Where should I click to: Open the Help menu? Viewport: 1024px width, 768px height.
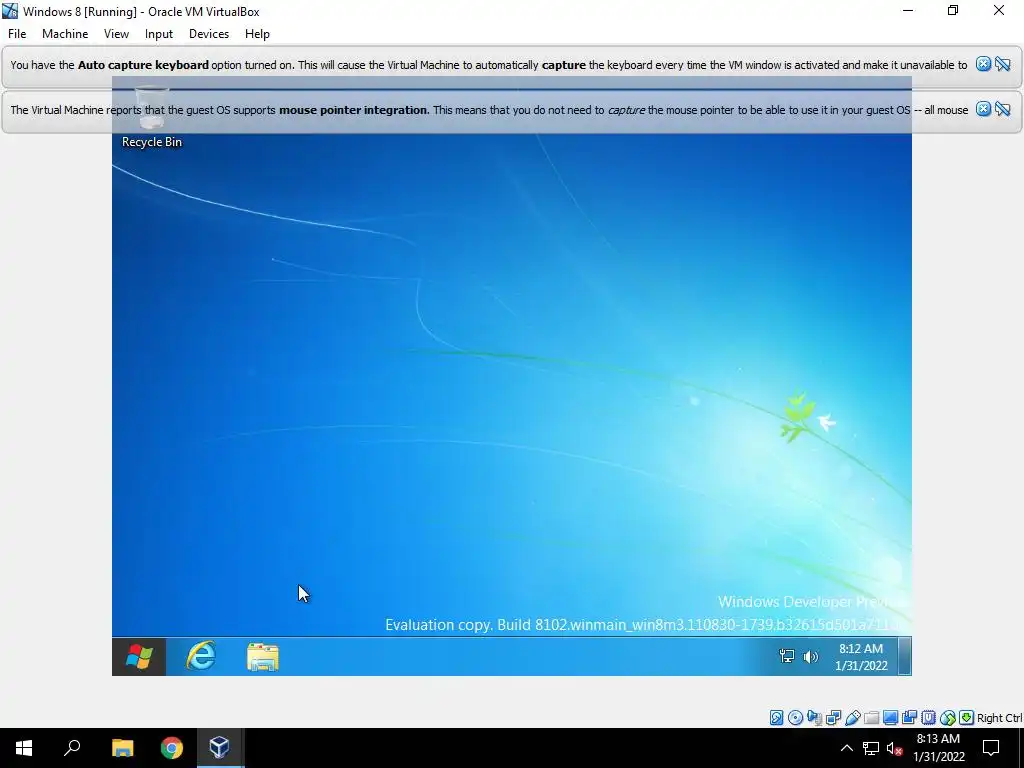[x=257, y=34]
